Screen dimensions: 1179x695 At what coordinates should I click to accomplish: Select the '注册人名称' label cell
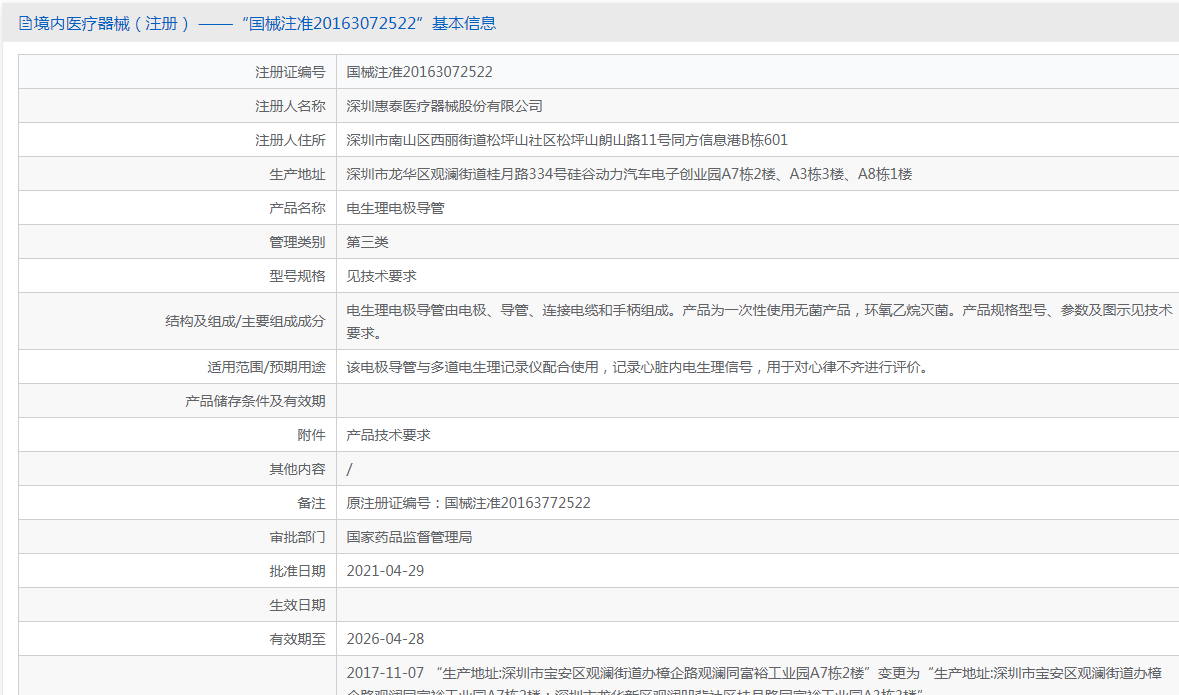tap(177, 106)
